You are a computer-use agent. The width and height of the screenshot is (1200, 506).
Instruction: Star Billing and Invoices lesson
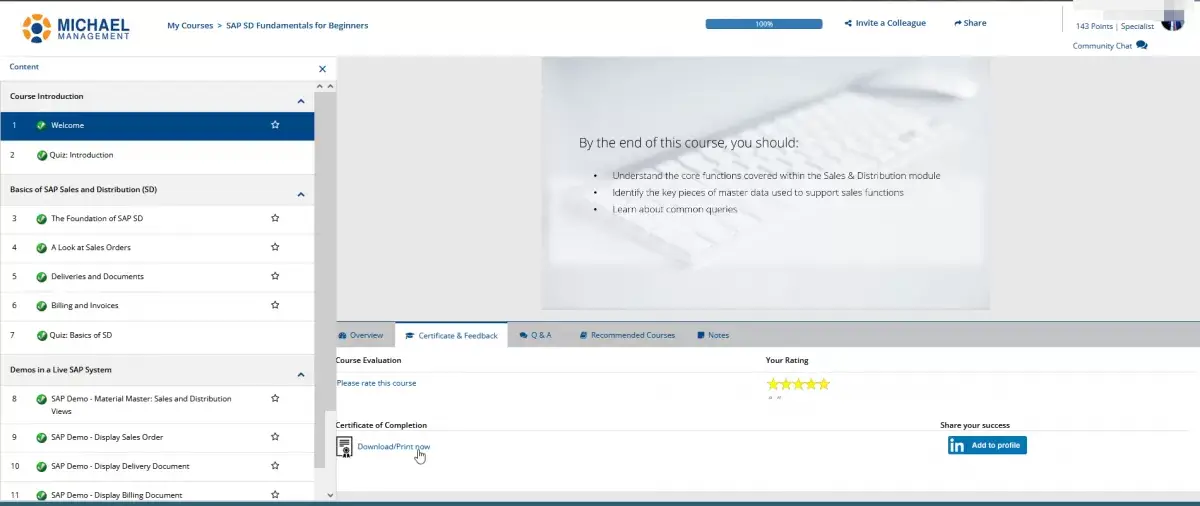[275, 305]
